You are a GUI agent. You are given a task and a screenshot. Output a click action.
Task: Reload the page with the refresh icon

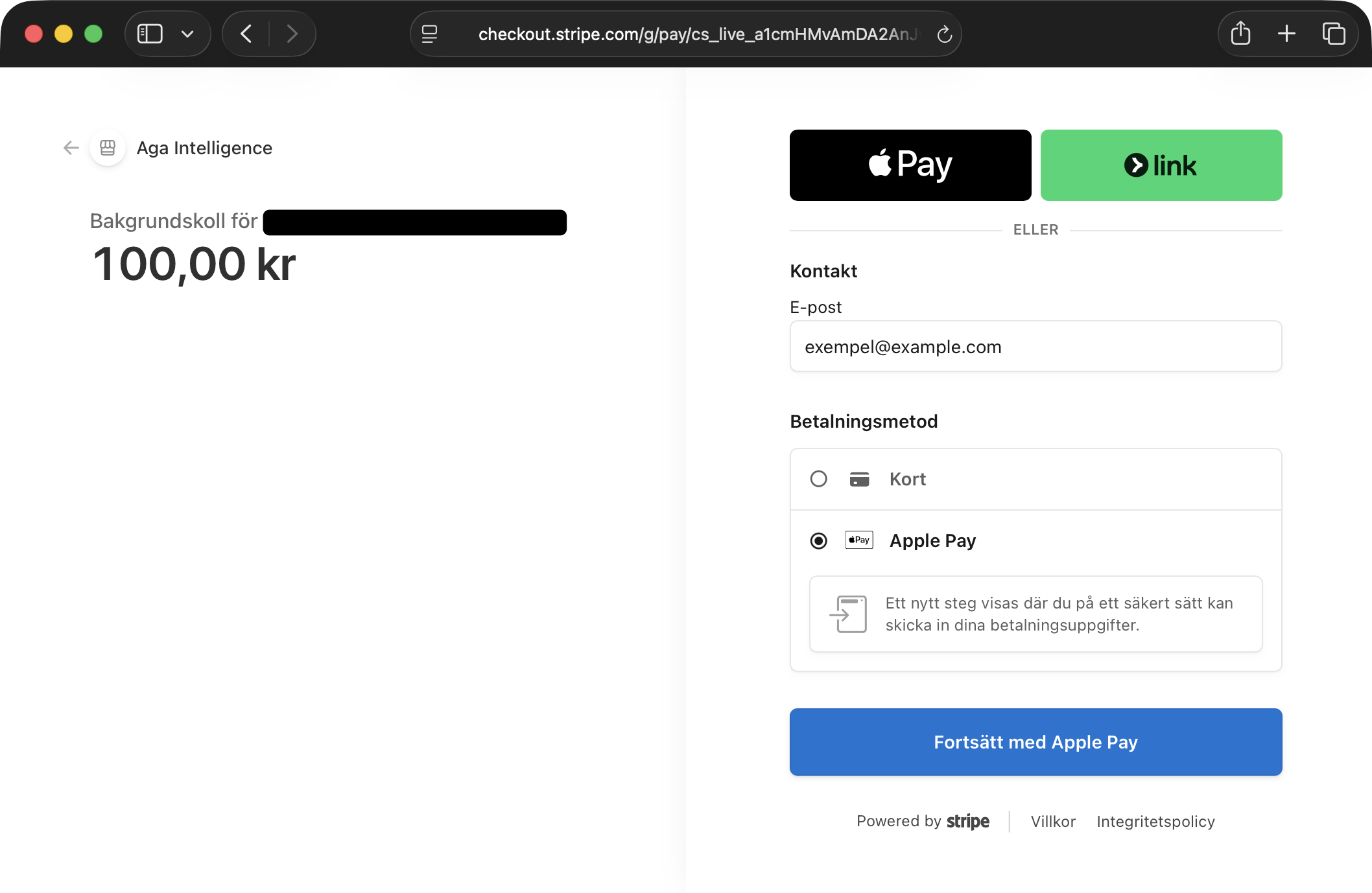pyautogui.click(x=944, y=34)
